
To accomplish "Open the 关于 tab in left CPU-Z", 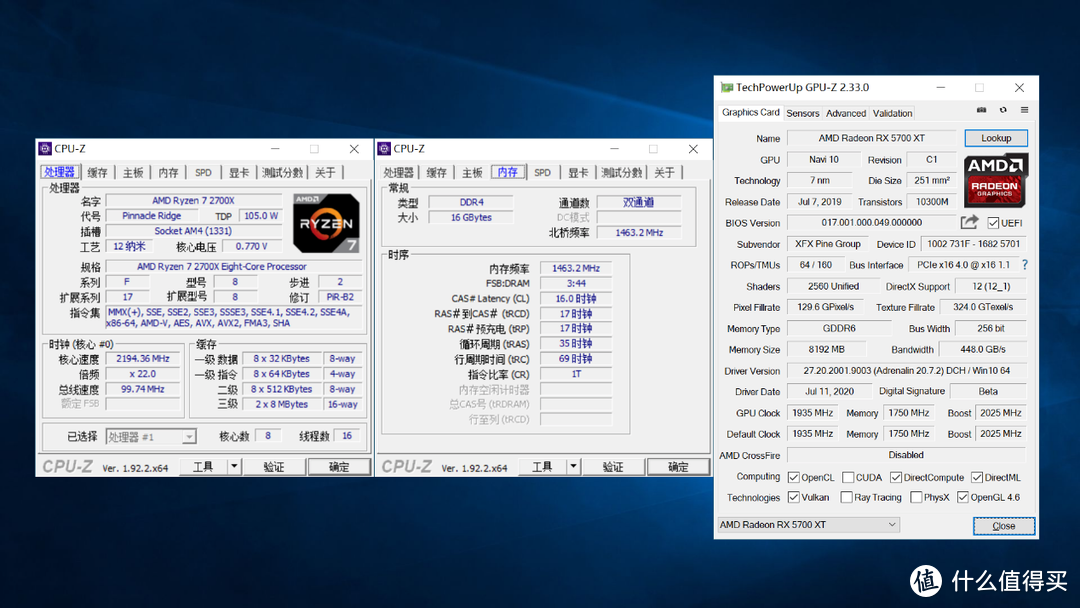I will pos(325,172).
